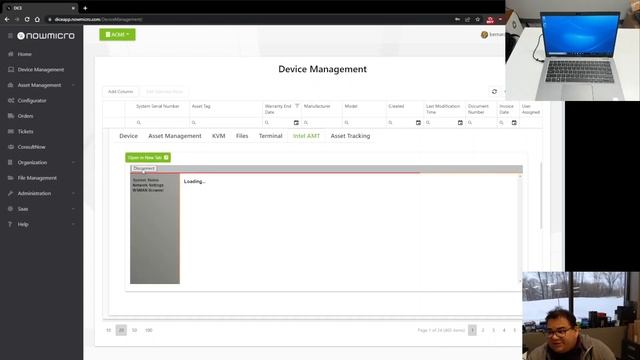Set page size to 100
Screen dimensions: 640x360
coord(149,330)
